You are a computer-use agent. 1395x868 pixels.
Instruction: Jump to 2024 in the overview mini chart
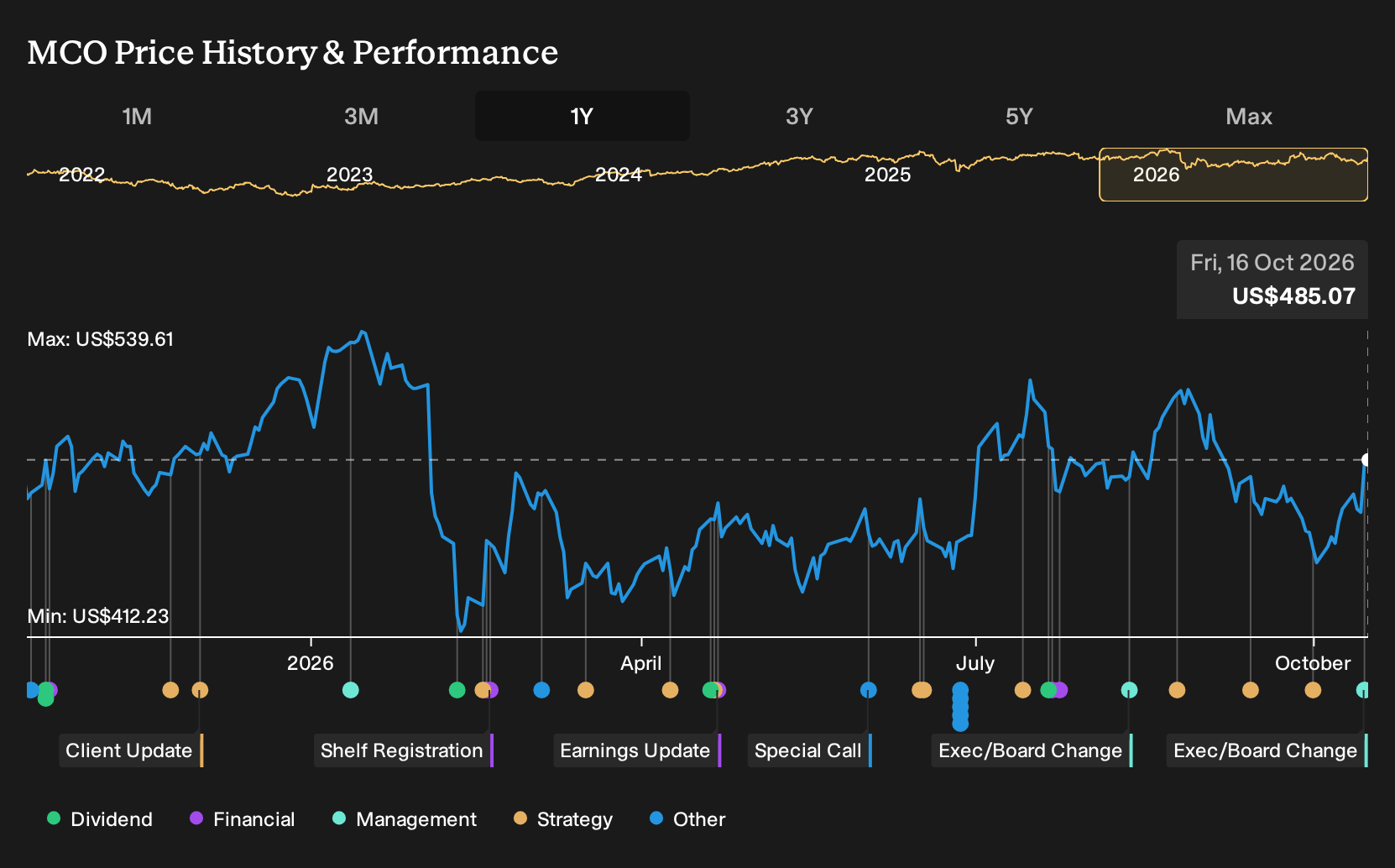619,175
